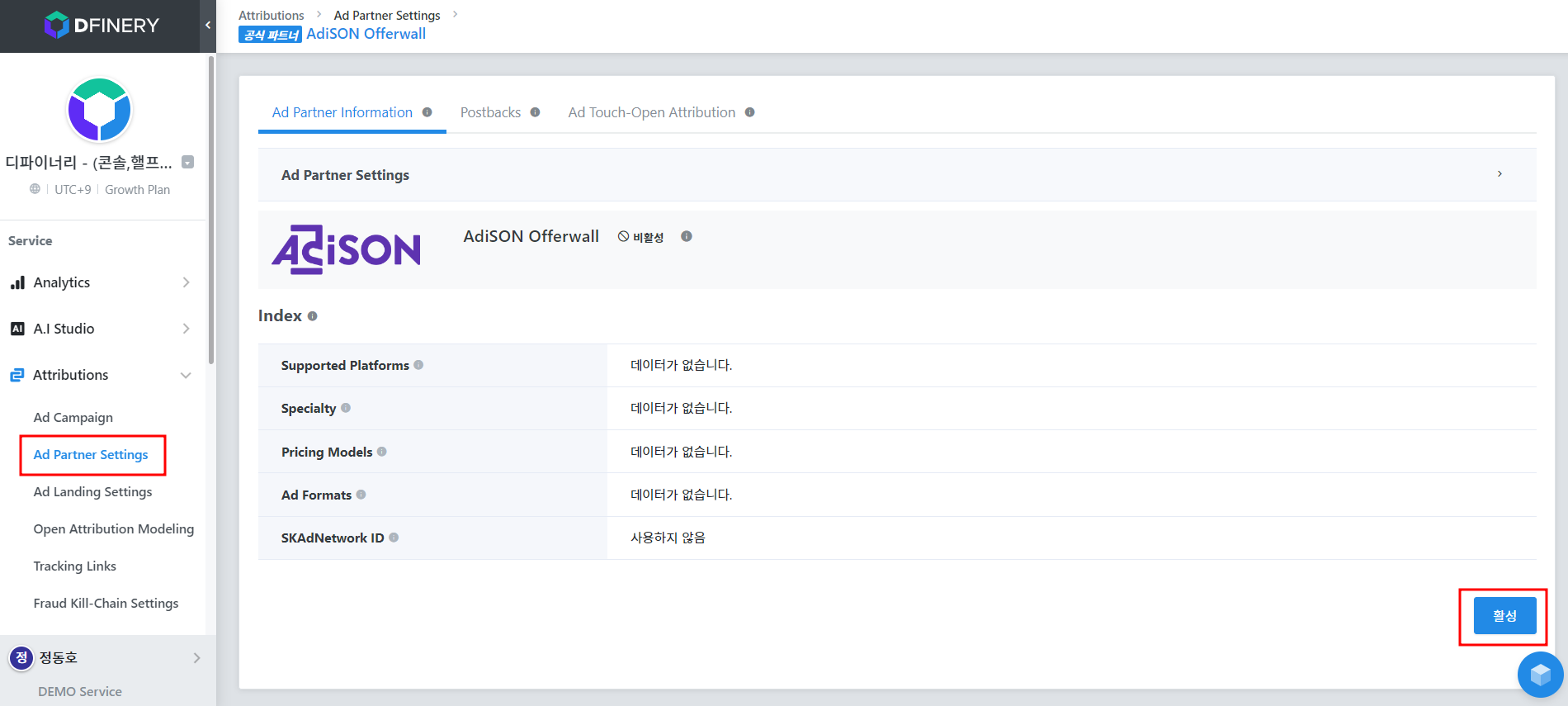The height and width of the screenshot is (706, 1568).
Task: Click the DFINERY logo
Action: click(x=102, y=26)
